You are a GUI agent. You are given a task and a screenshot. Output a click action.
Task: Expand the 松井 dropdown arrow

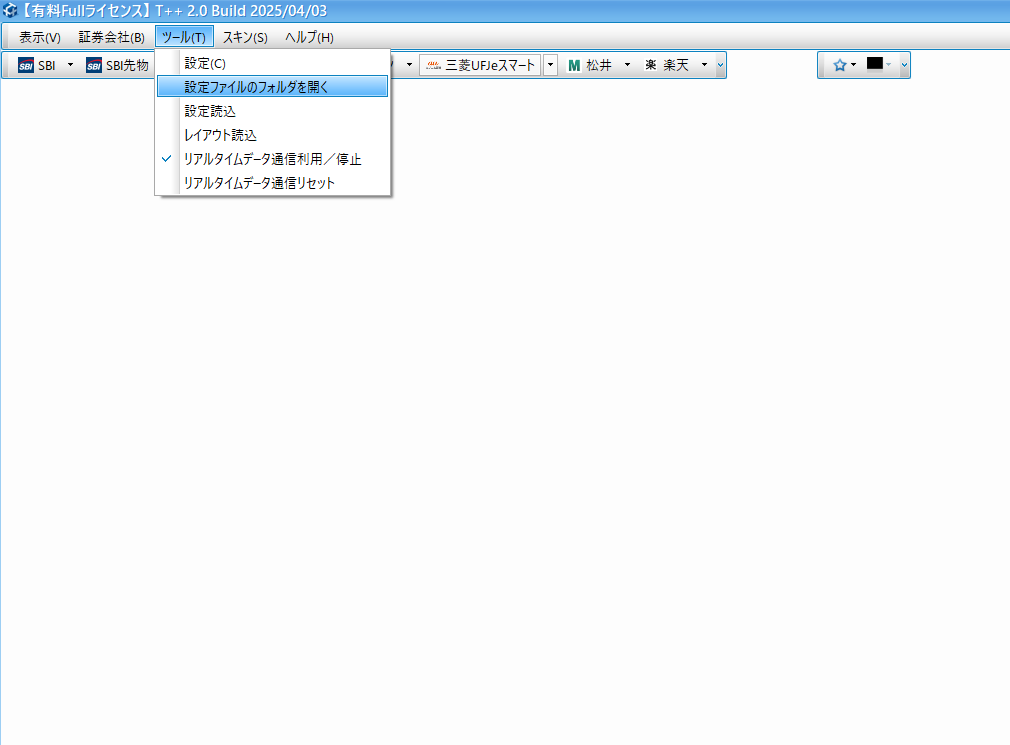pyautogui.click(x=627, y=66)
